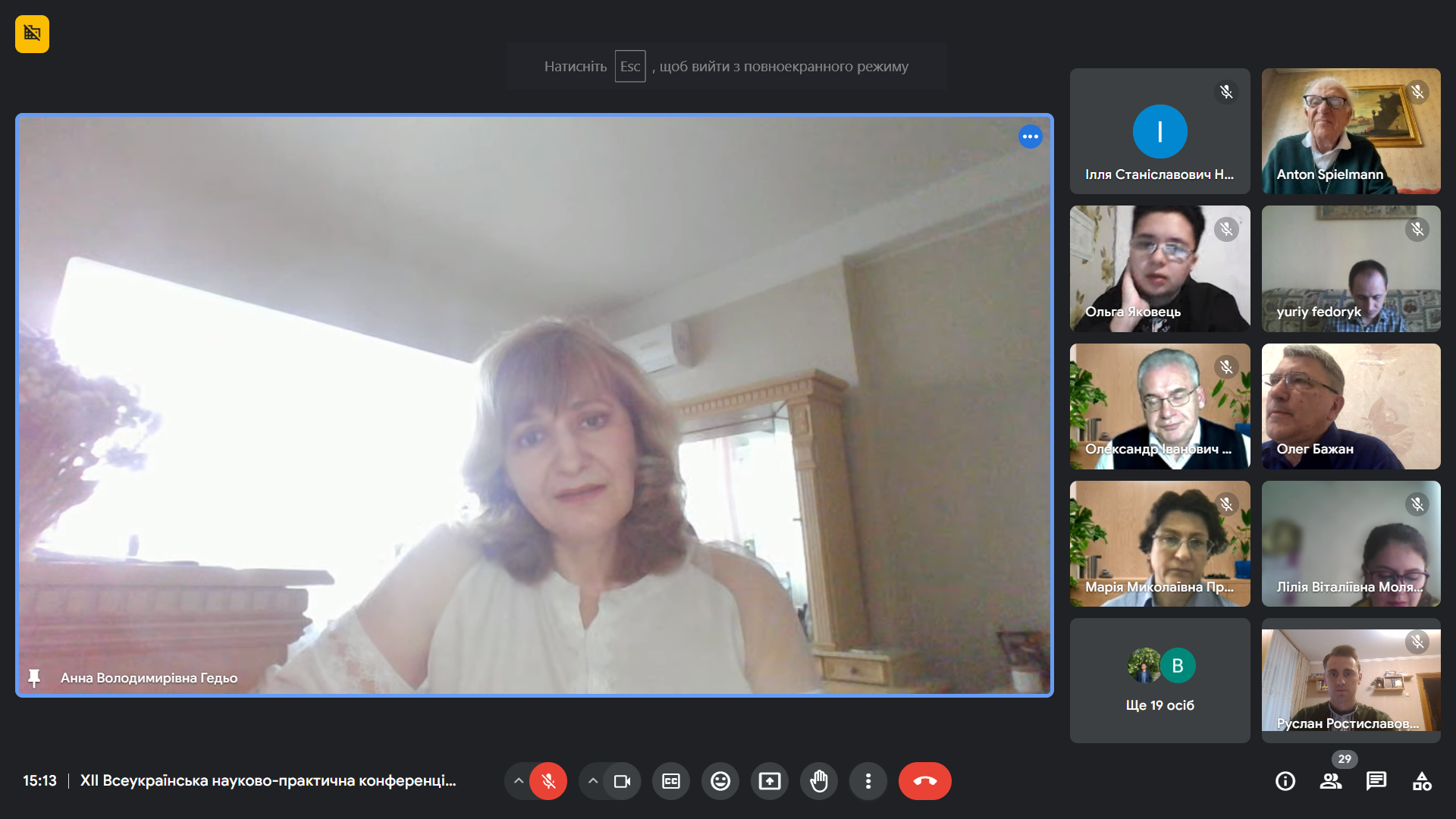Turn on closed captions
Image resolution: width=1456 pixels, height=819 pixels.
pyautogui.click(x=671, y=781)
